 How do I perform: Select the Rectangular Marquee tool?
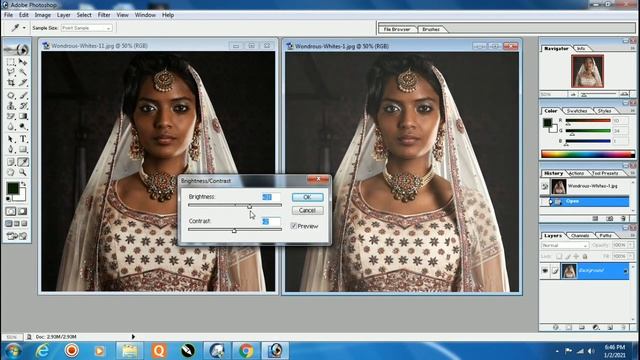(11, 62)
